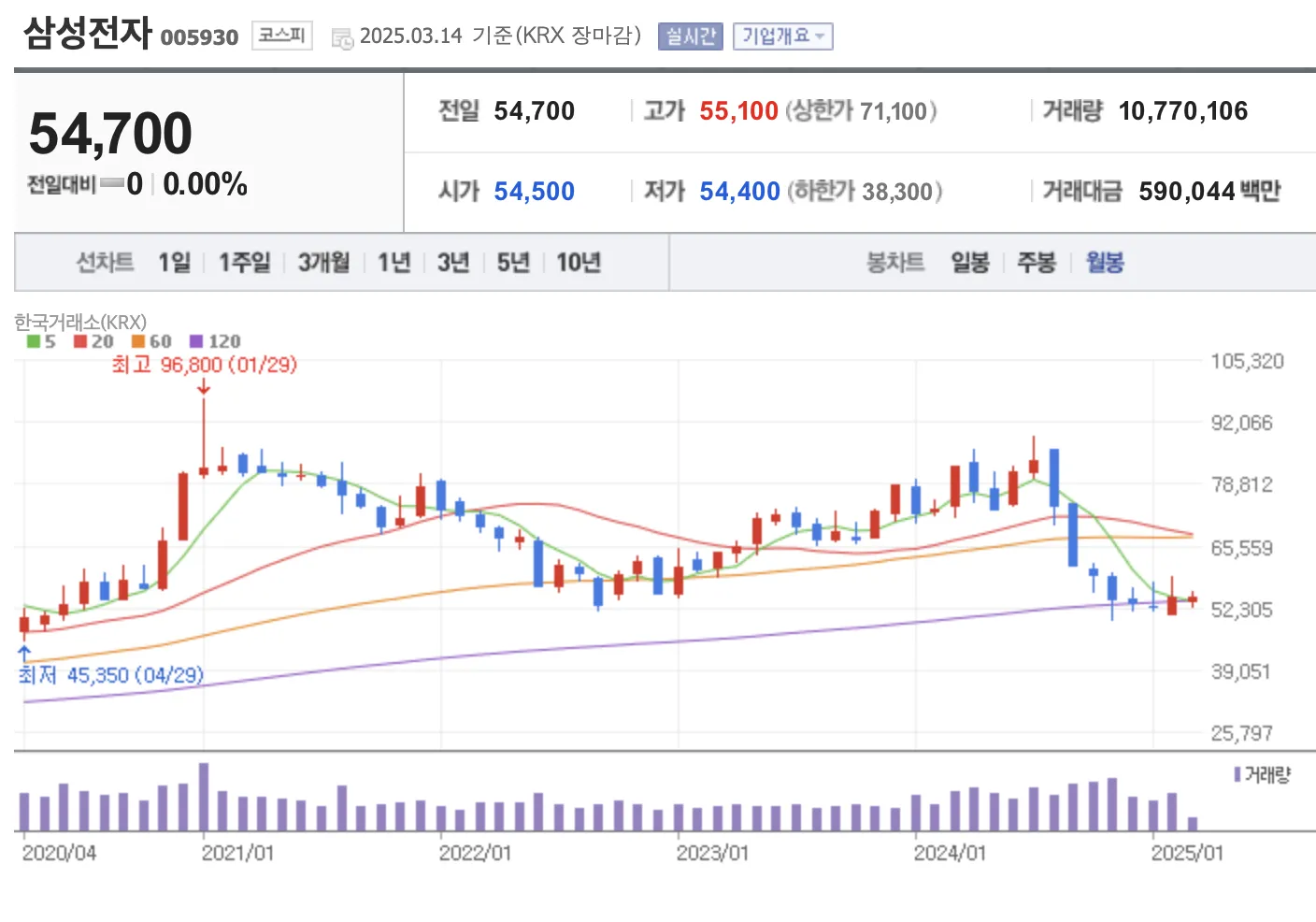Image resolution: width=1316 pixels, height=922 pixels.
Task: Click the tallest volume bar at 2021/01
Action: pos(204,797)
